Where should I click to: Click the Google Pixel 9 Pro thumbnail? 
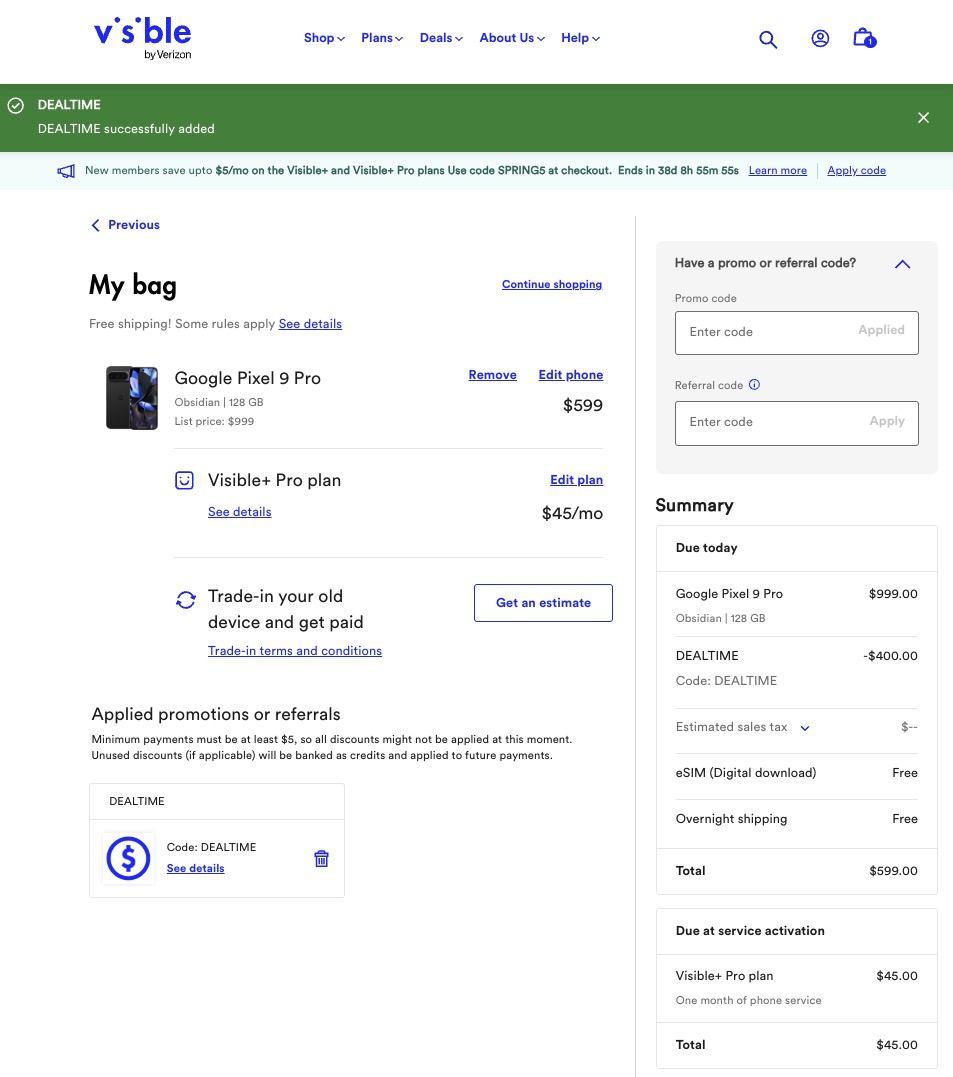click(132, 398)
